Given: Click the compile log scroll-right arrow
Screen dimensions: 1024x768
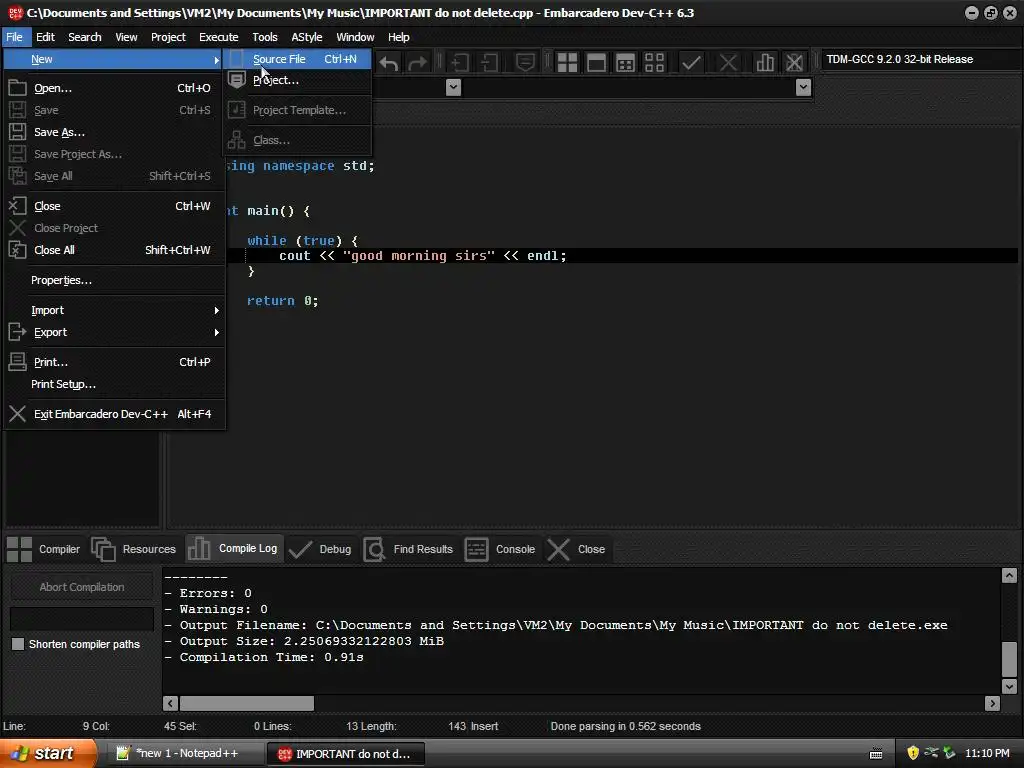Looking at the screenshot, I should point(993,703).
